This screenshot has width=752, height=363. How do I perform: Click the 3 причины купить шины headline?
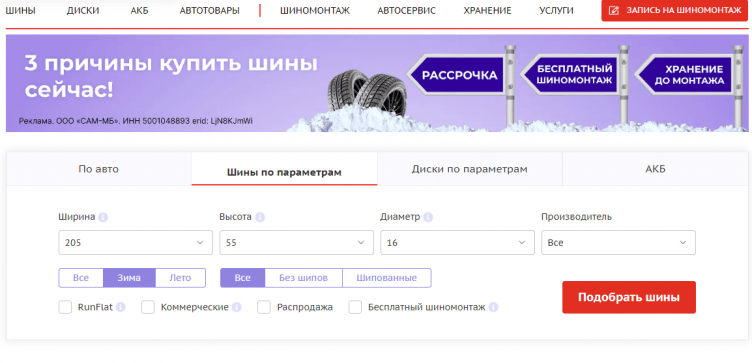pos(171,77)
